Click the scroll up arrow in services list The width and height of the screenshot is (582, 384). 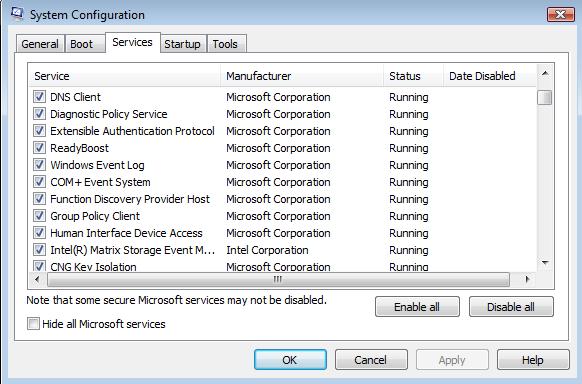click(545, 73)
